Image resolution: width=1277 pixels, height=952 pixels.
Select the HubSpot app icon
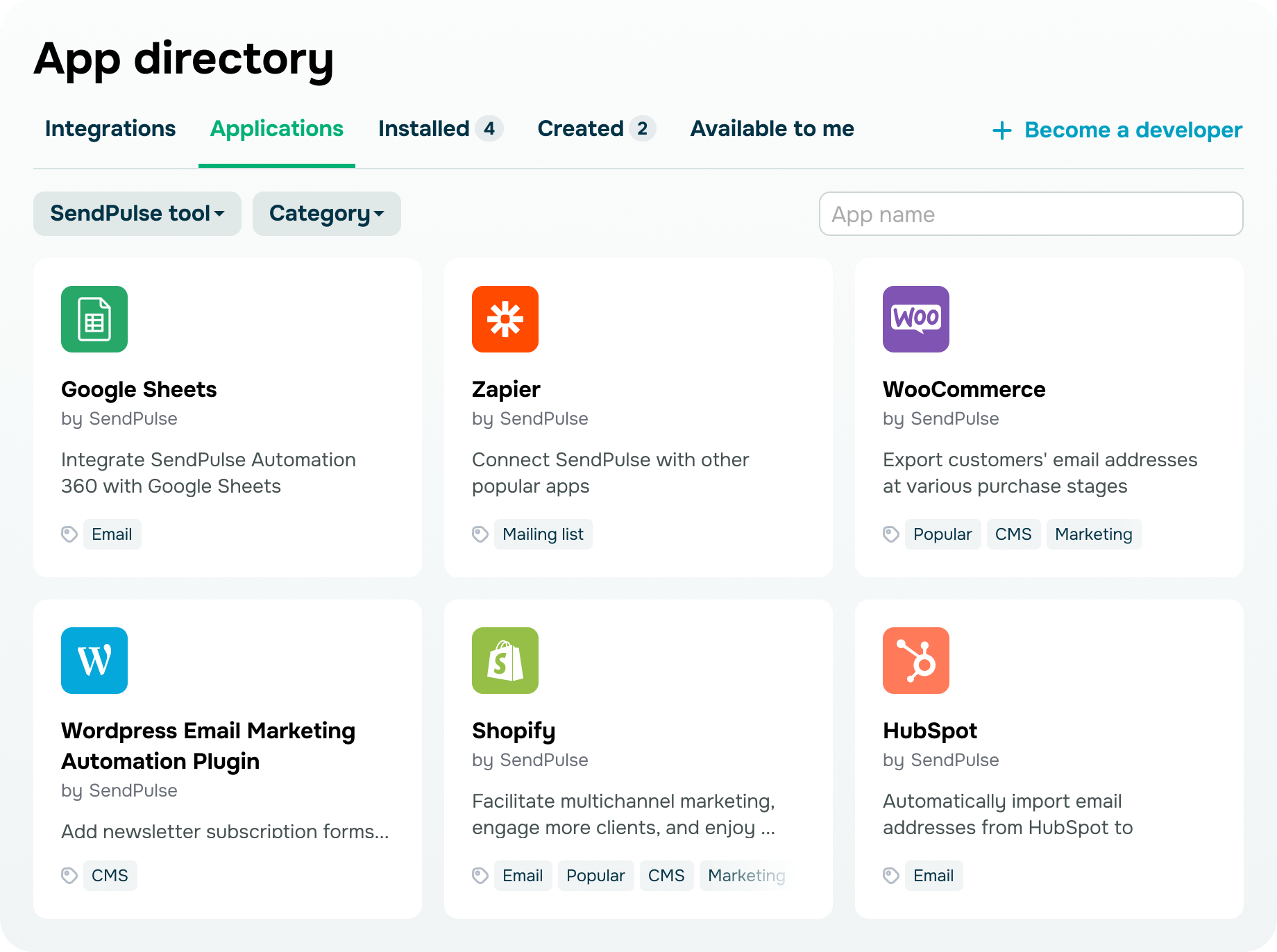point(916,661)
